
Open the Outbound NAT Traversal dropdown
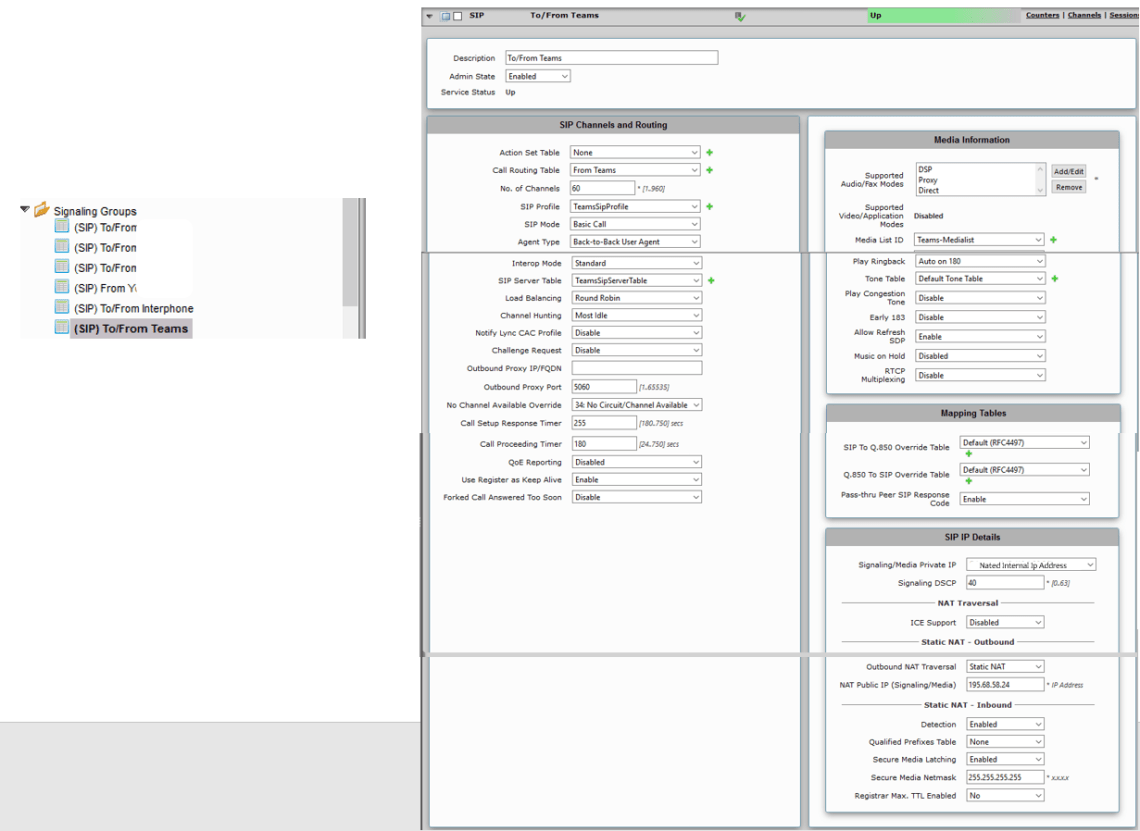coord(1005,667)
